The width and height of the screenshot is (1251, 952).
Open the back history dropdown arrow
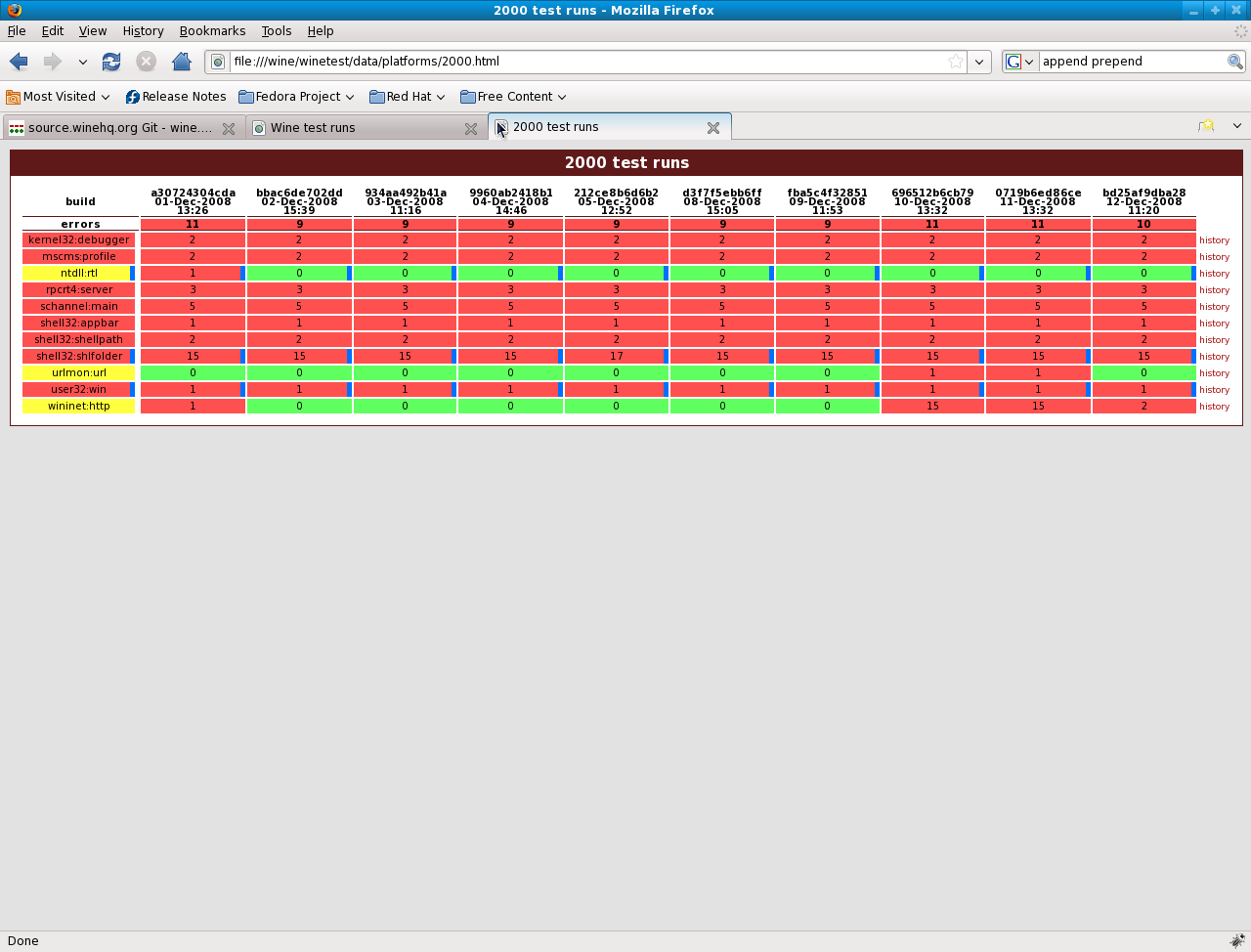pos(82,62)
